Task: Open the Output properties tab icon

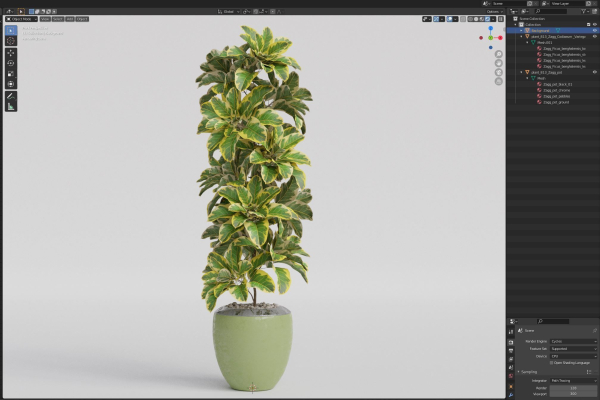Action: (511, 351)
